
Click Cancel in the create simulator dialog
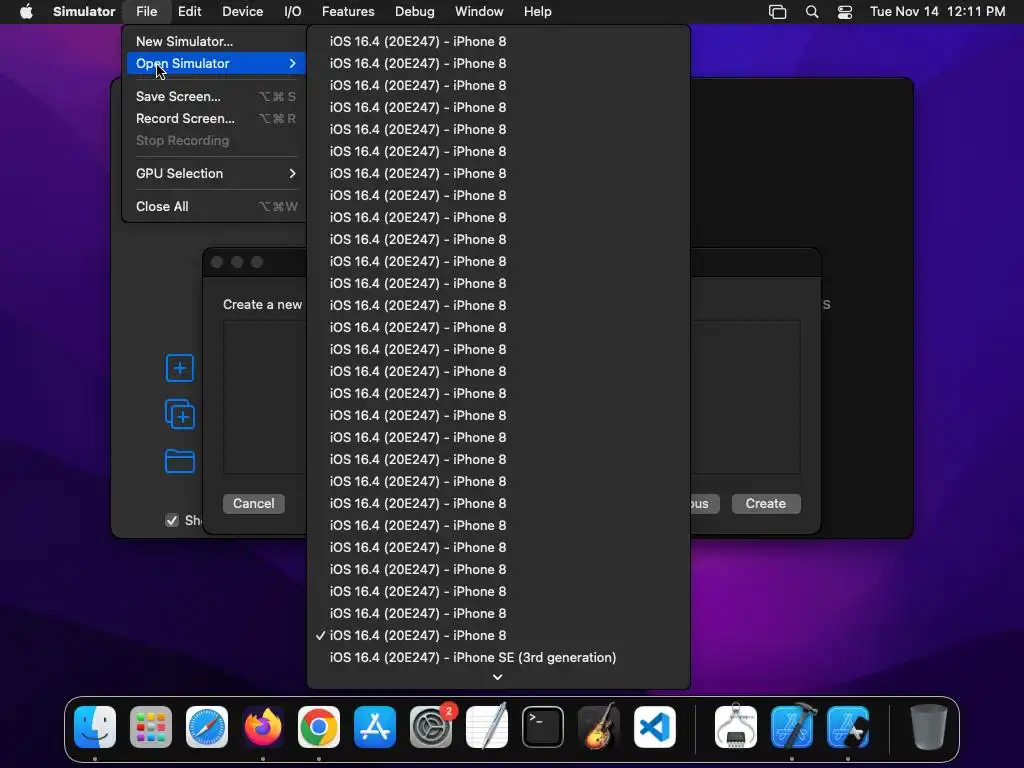click(x=253, y=504)
